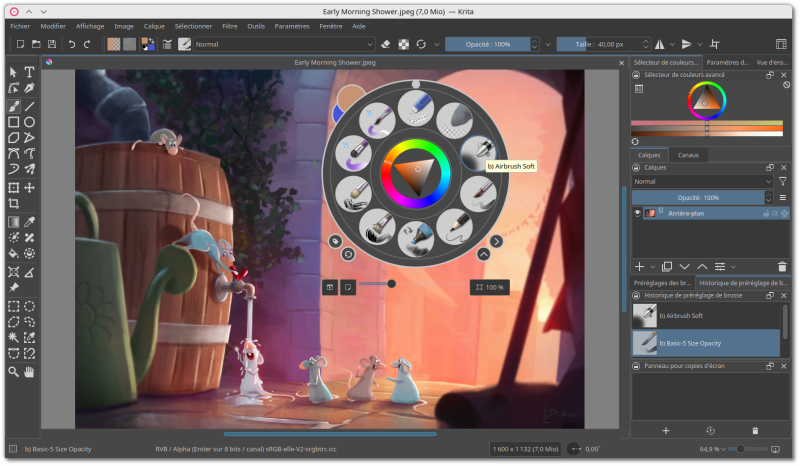Click the Redo arrow in toolbar
Screen dimensions: 800x466
coord(87,44)
